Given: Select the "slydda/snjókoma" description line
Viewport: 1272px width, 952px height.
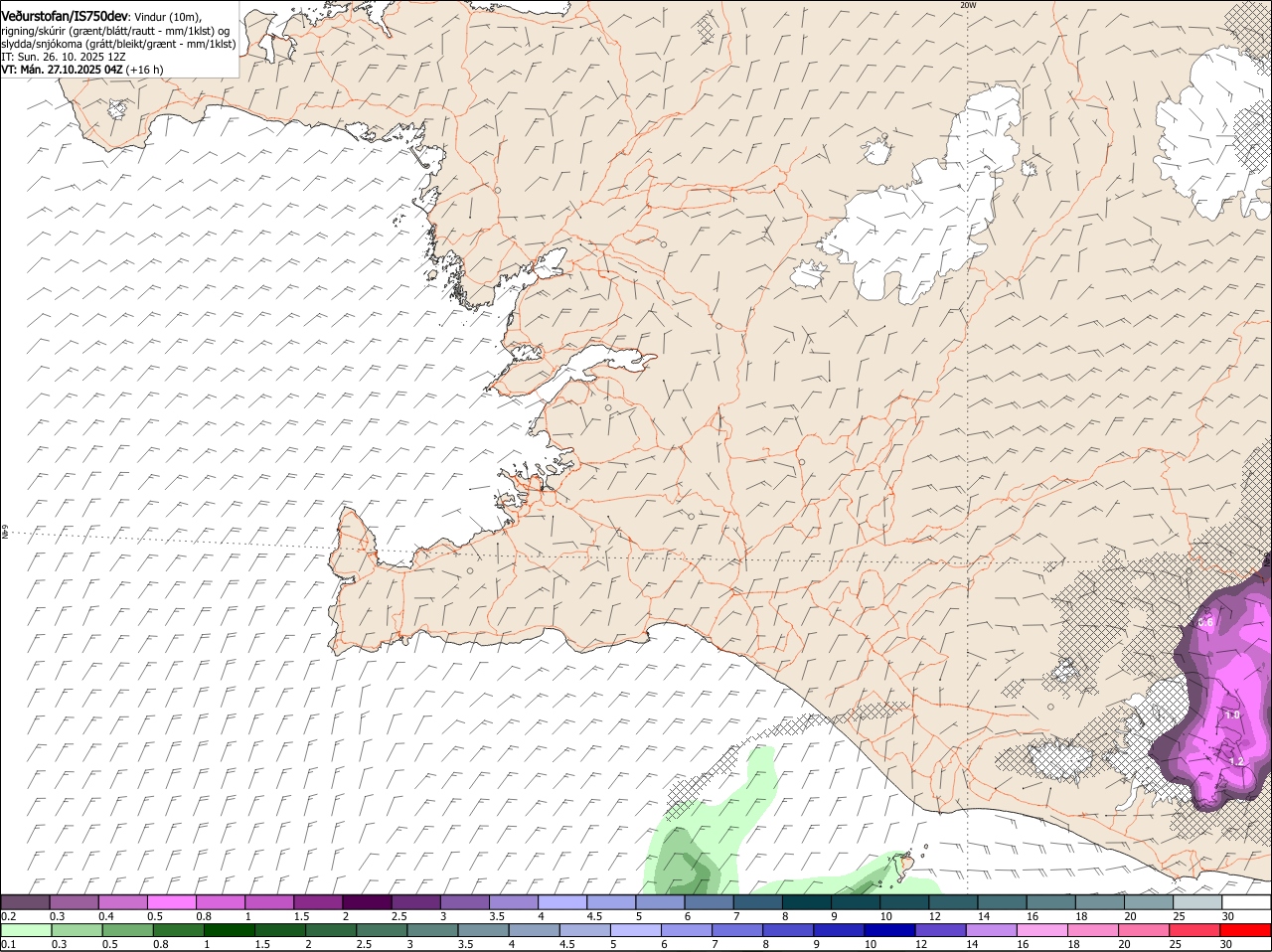Looking at the screenshot, I should click(118, 44).
